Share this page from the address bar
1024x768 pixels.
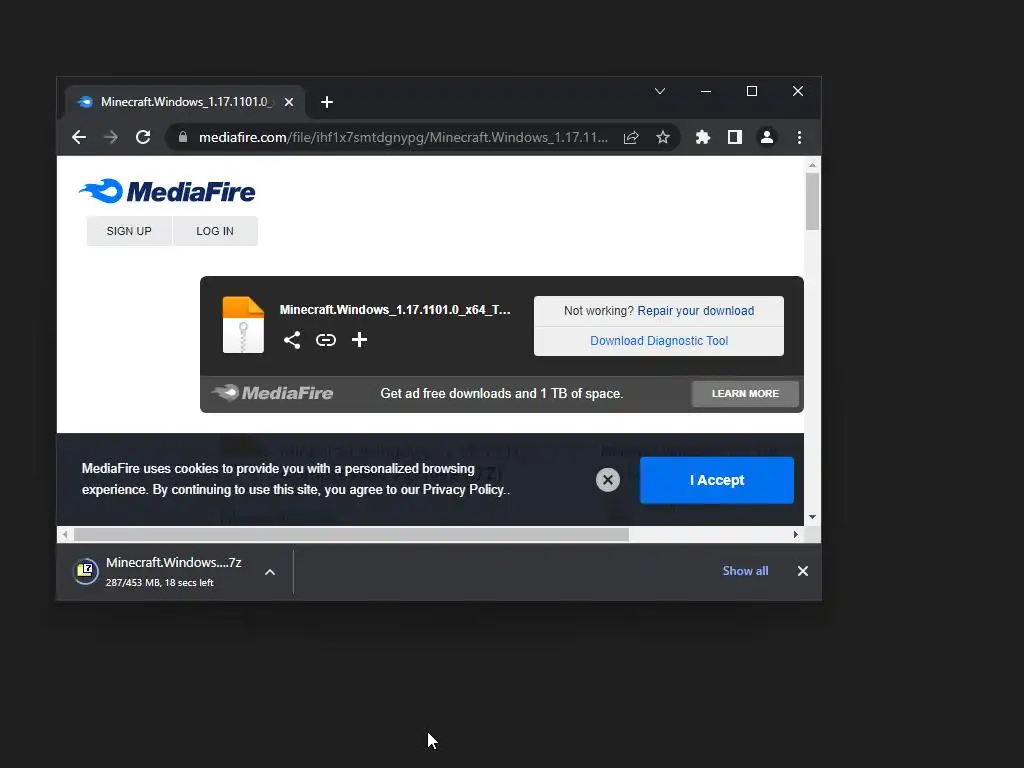click(631, 137)
